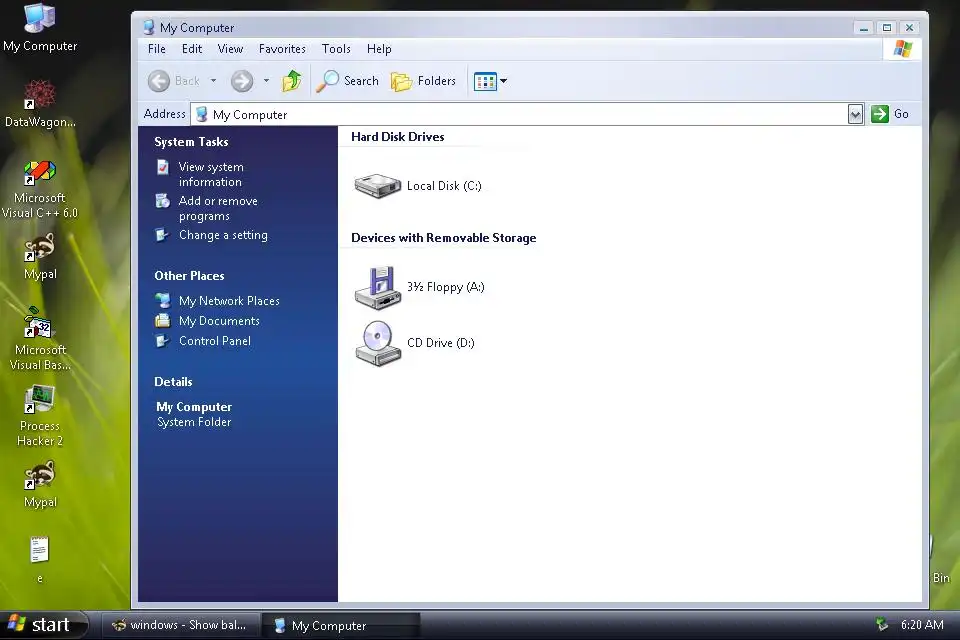Open the Views dropdown button

click(490, 81)
